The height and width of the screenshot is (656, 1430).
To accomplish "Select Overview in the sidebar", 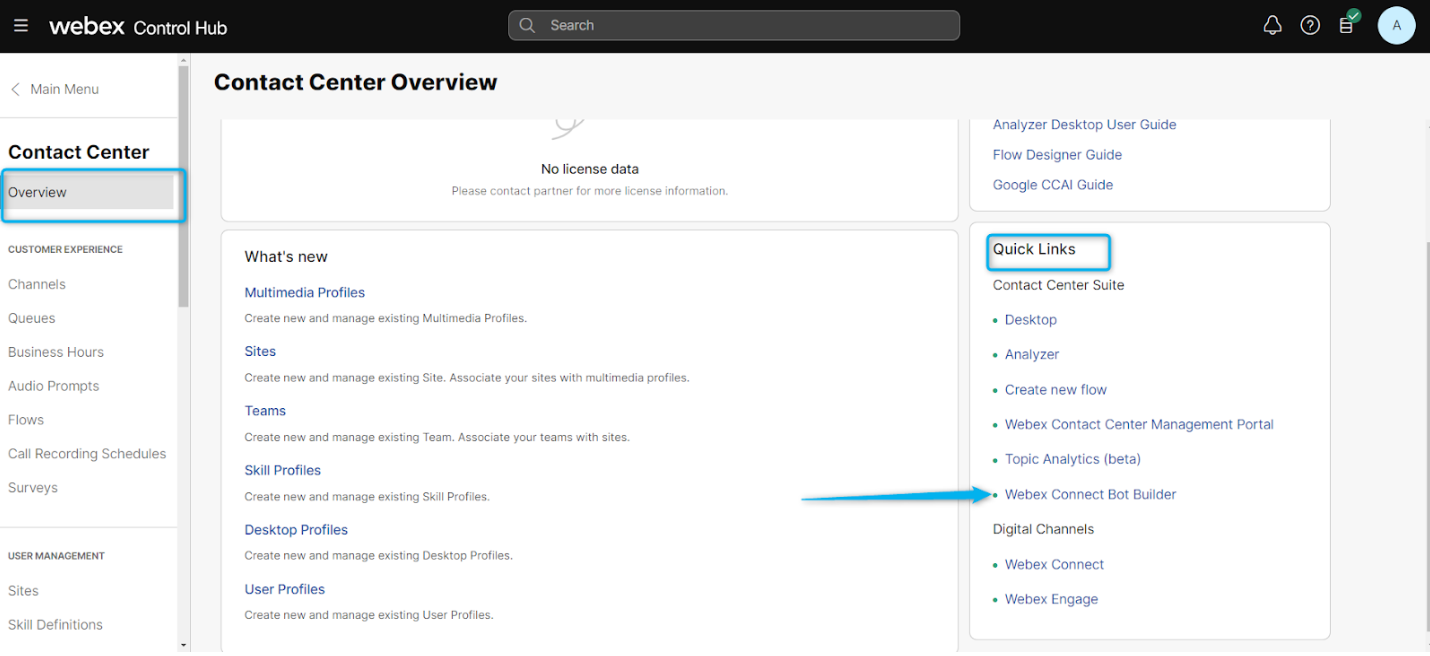I will (x=38, y=192).
